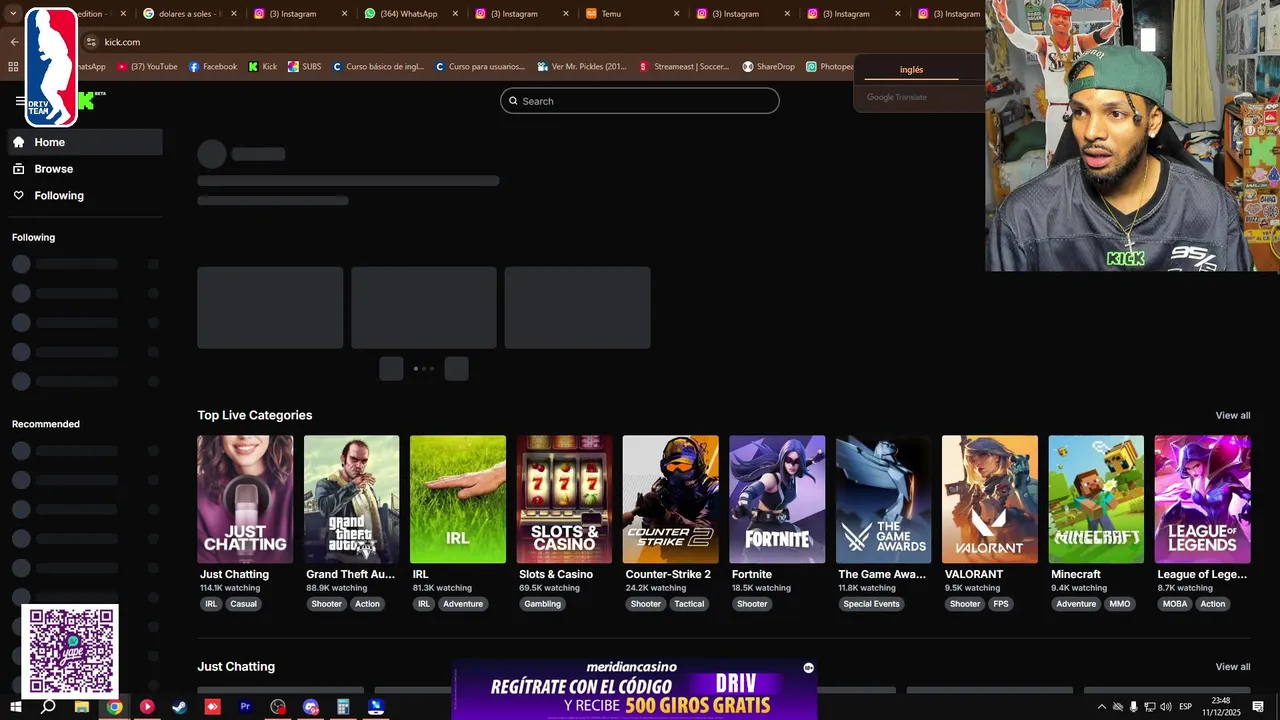
Task: Open the Slots & Casino category card
Action: (564, 499)
